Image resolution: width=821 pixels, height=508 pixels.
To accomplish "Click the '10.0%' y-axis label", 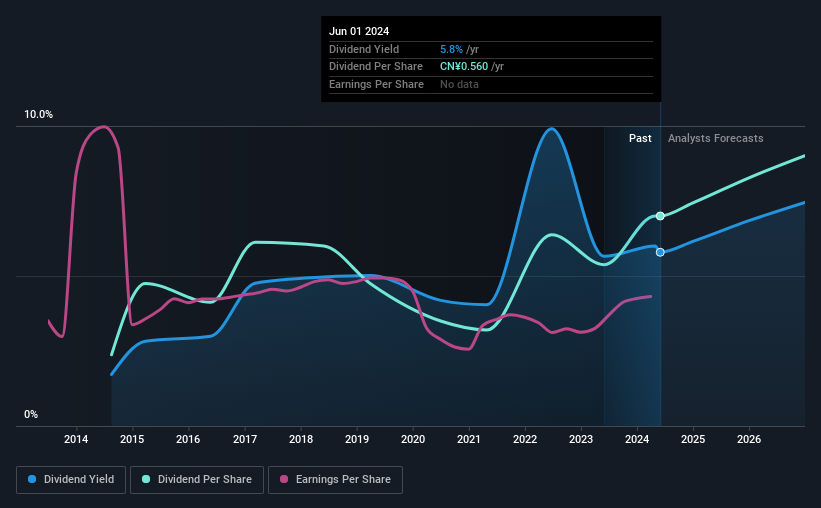I will click(x=38, y=115).
